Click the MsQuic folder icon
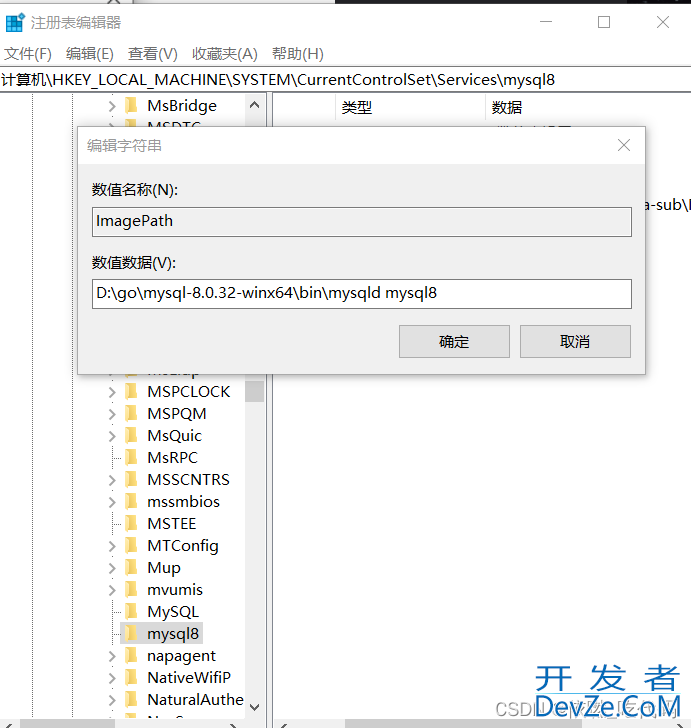 [x=131, y=435]
